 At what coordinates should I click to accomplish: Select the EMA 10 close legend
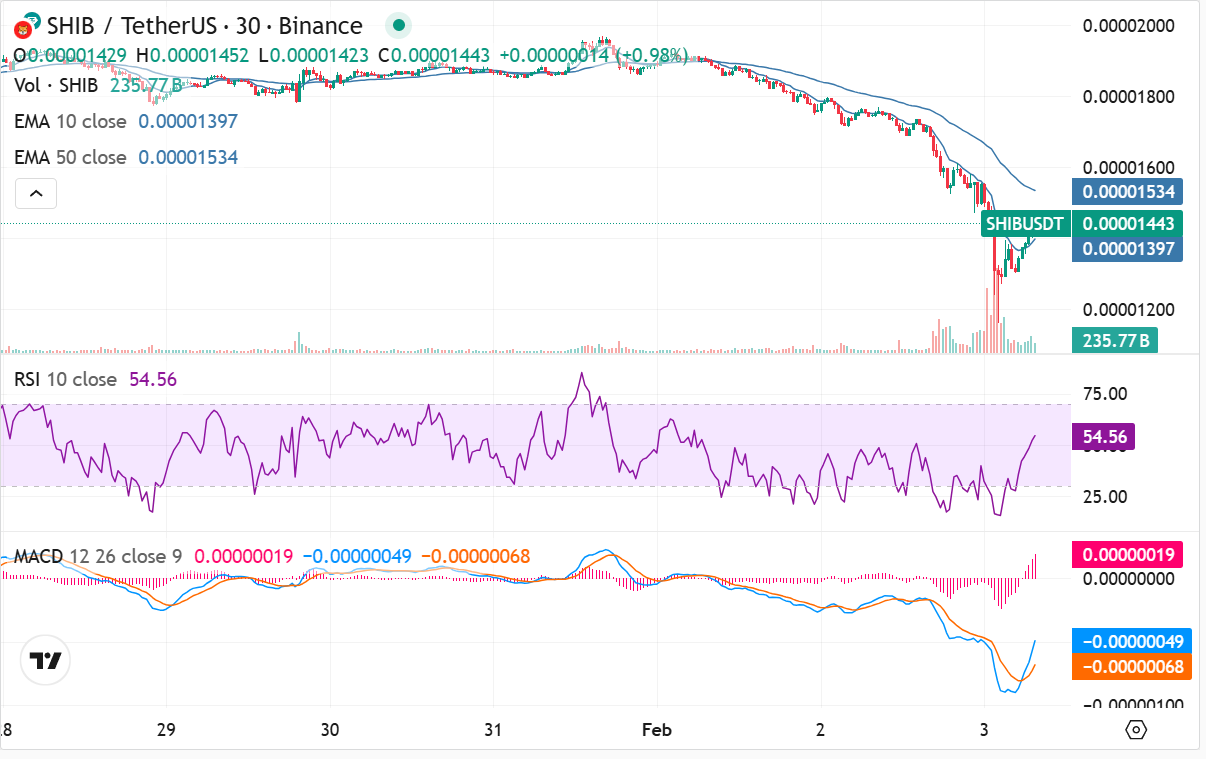[70, 121]
